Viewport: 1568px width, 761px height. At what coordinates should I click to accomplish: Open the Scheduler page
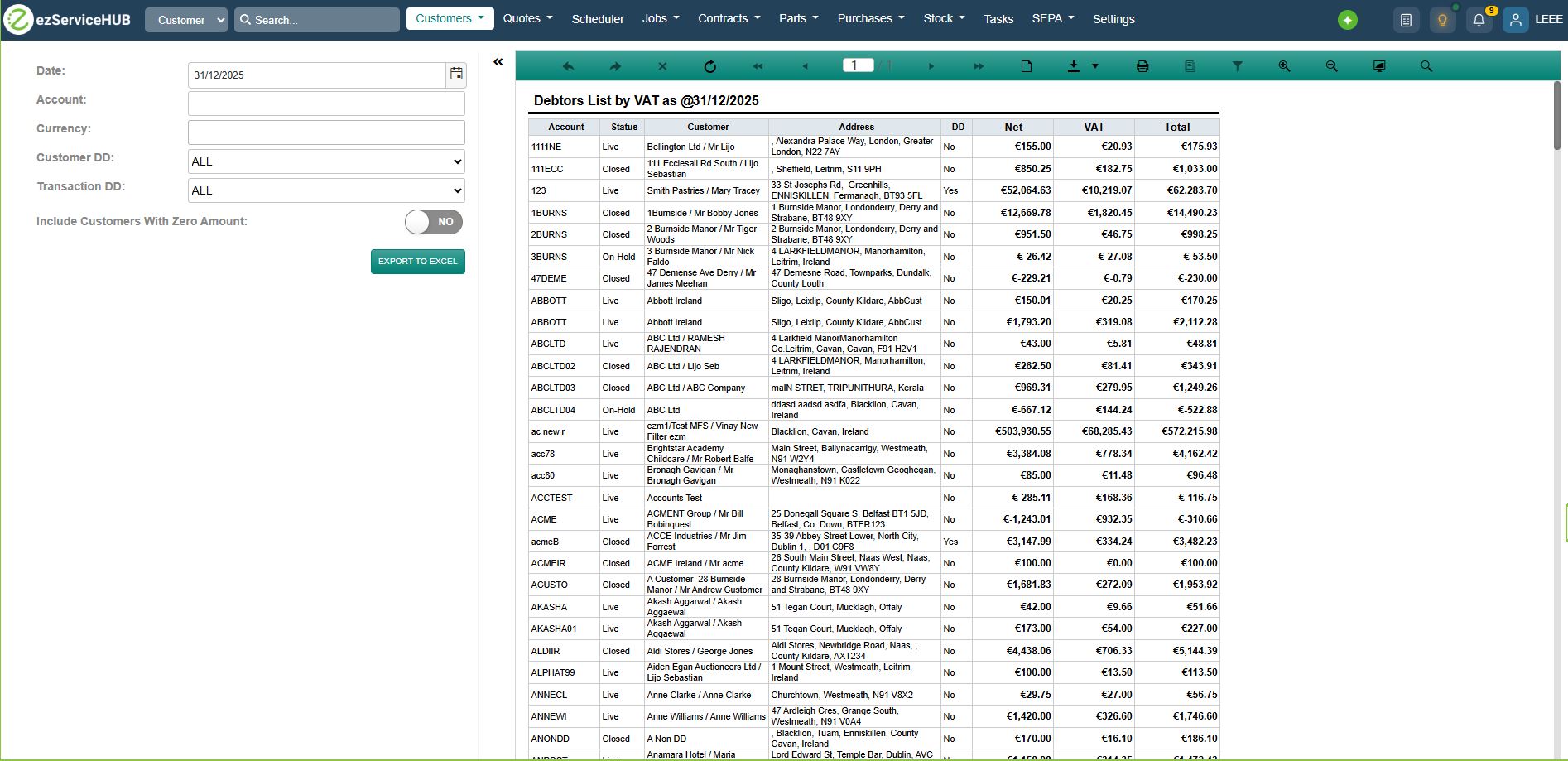point(598,19)
